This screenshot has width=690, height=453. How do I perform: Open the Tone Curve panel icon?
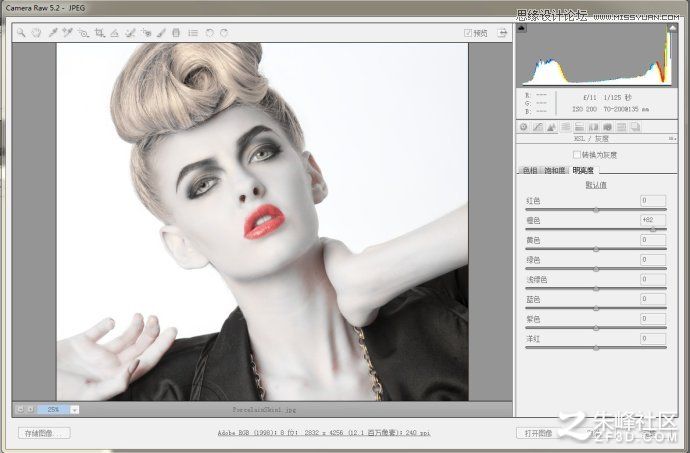537,127
